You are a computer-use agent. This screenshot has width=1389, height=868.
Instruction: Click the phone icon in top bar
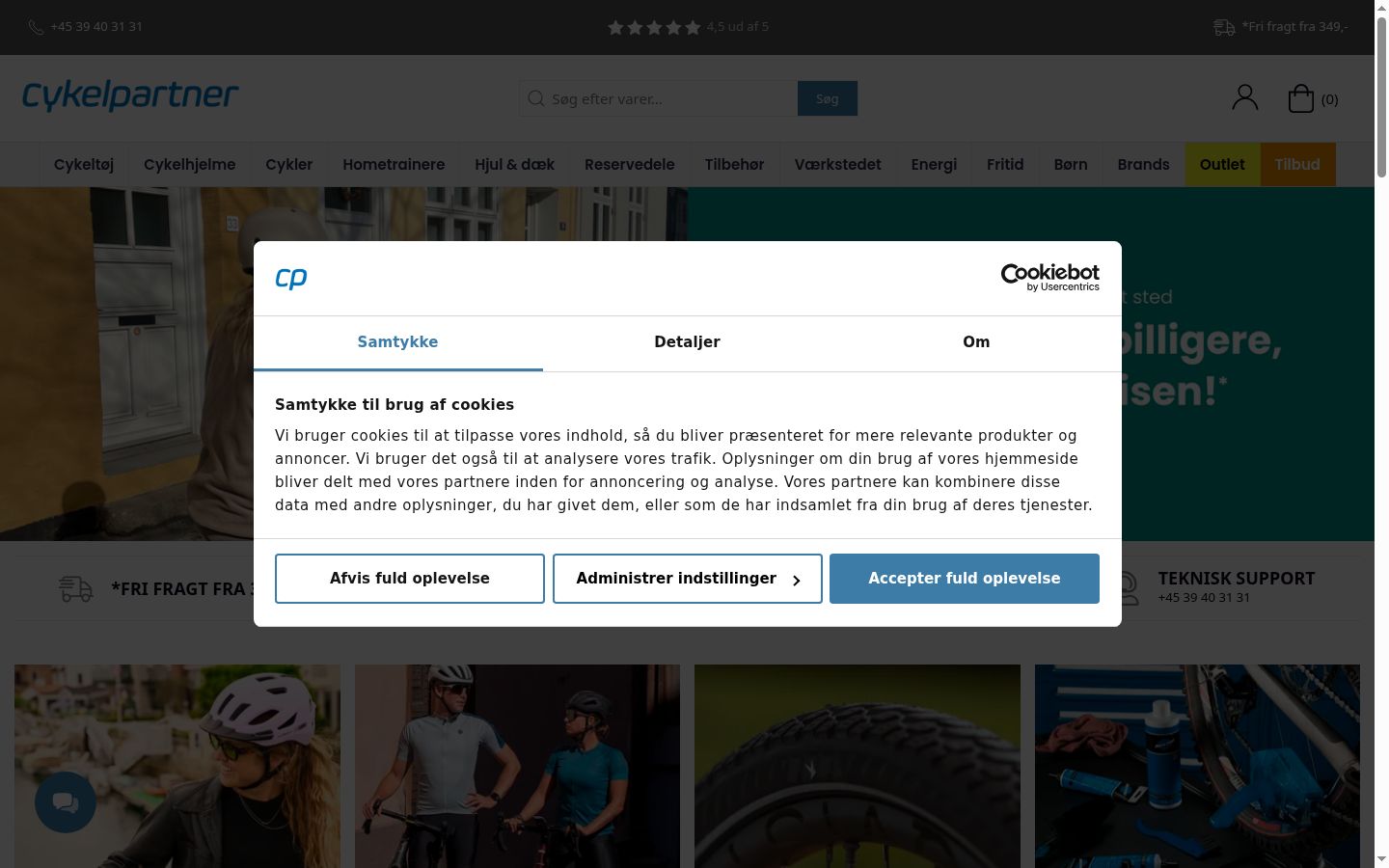[36, 27]
